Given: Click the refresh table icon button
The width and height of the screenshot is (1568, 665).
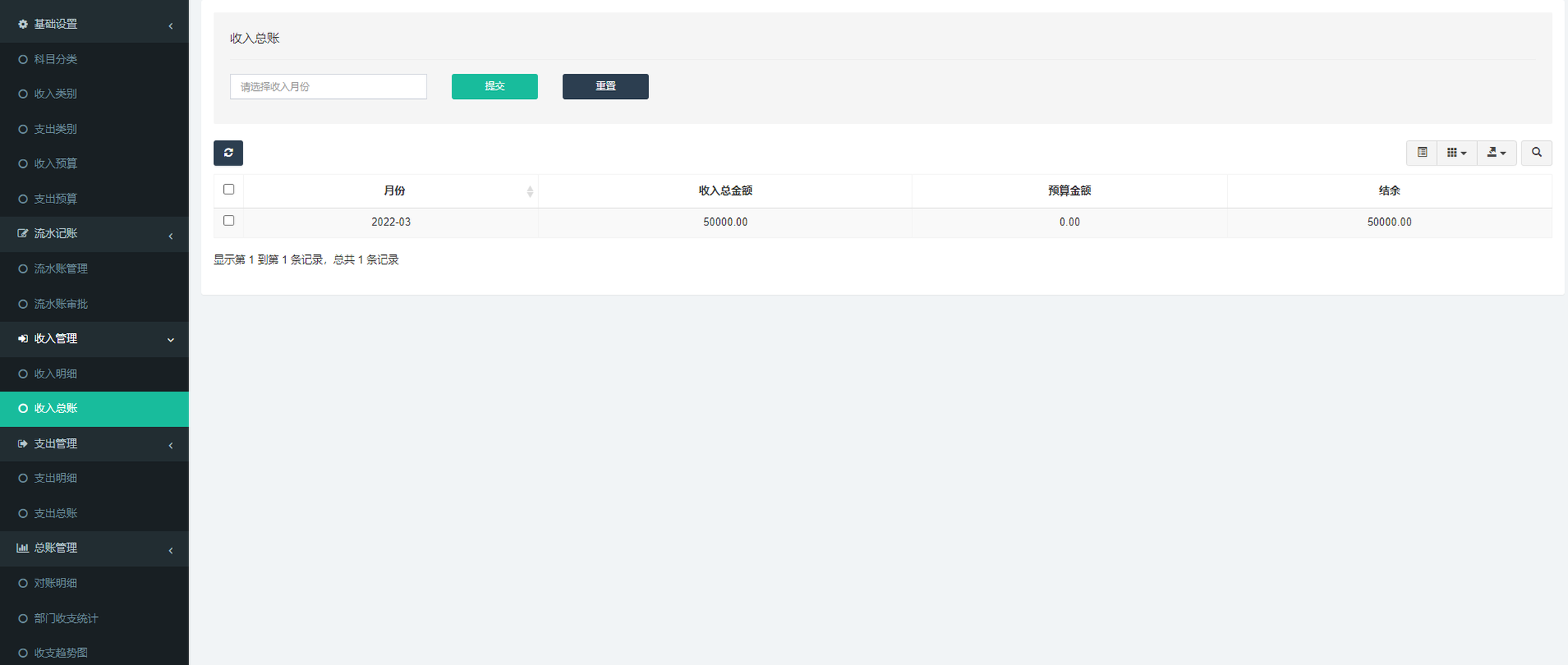Looking at the screenshot, I should tap(228, 153).
